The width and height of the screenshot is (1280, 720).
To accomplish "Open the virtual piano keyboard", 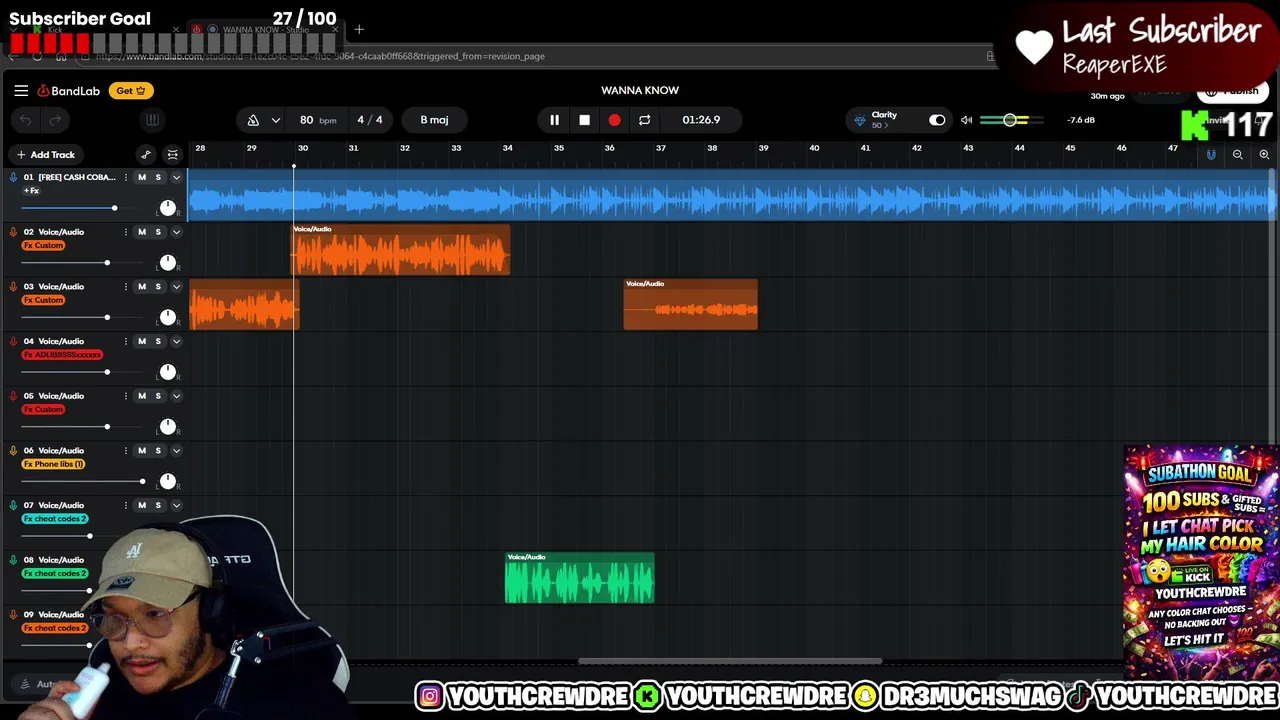I will coord(152,120).
